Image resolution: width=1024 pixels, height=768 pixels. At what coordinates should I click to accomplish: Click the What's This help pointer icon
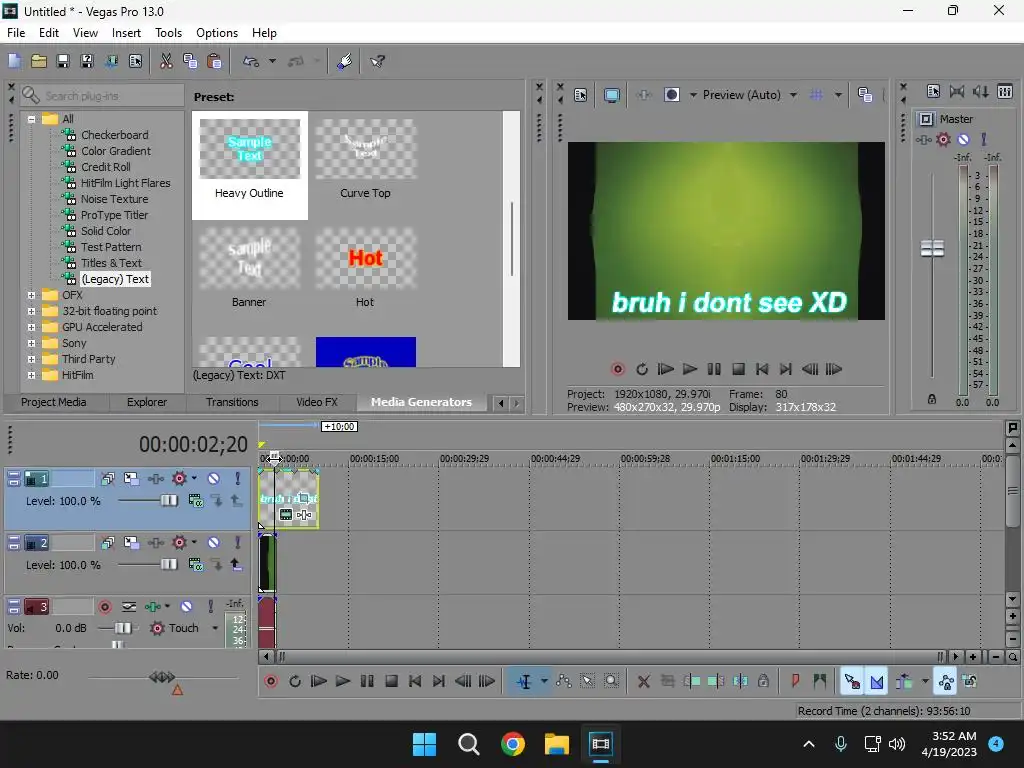pos(377,61)
